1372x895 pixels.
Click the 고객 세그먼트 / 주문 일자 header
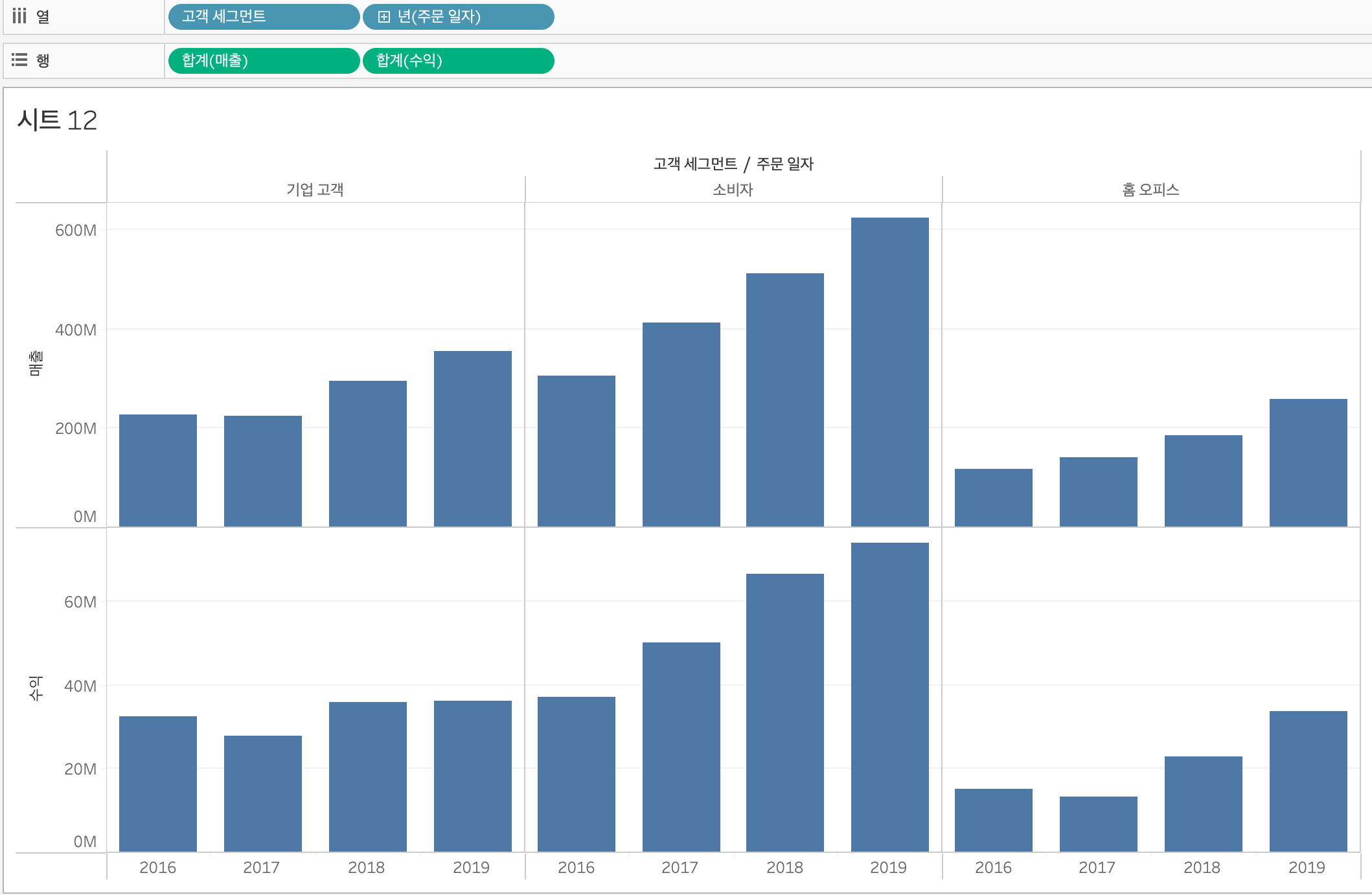(733, 164)
